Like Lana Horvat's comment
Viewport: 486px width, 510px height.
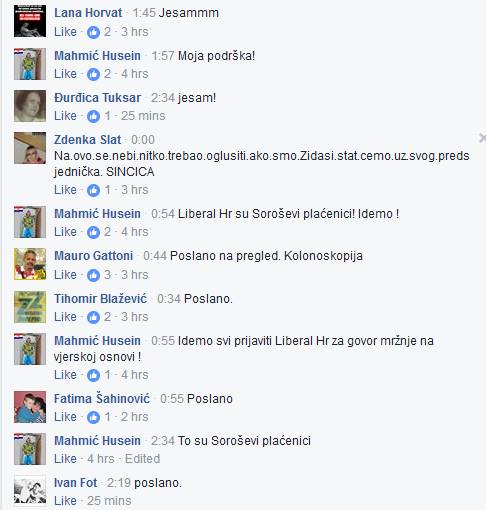(x=65, y=32)
